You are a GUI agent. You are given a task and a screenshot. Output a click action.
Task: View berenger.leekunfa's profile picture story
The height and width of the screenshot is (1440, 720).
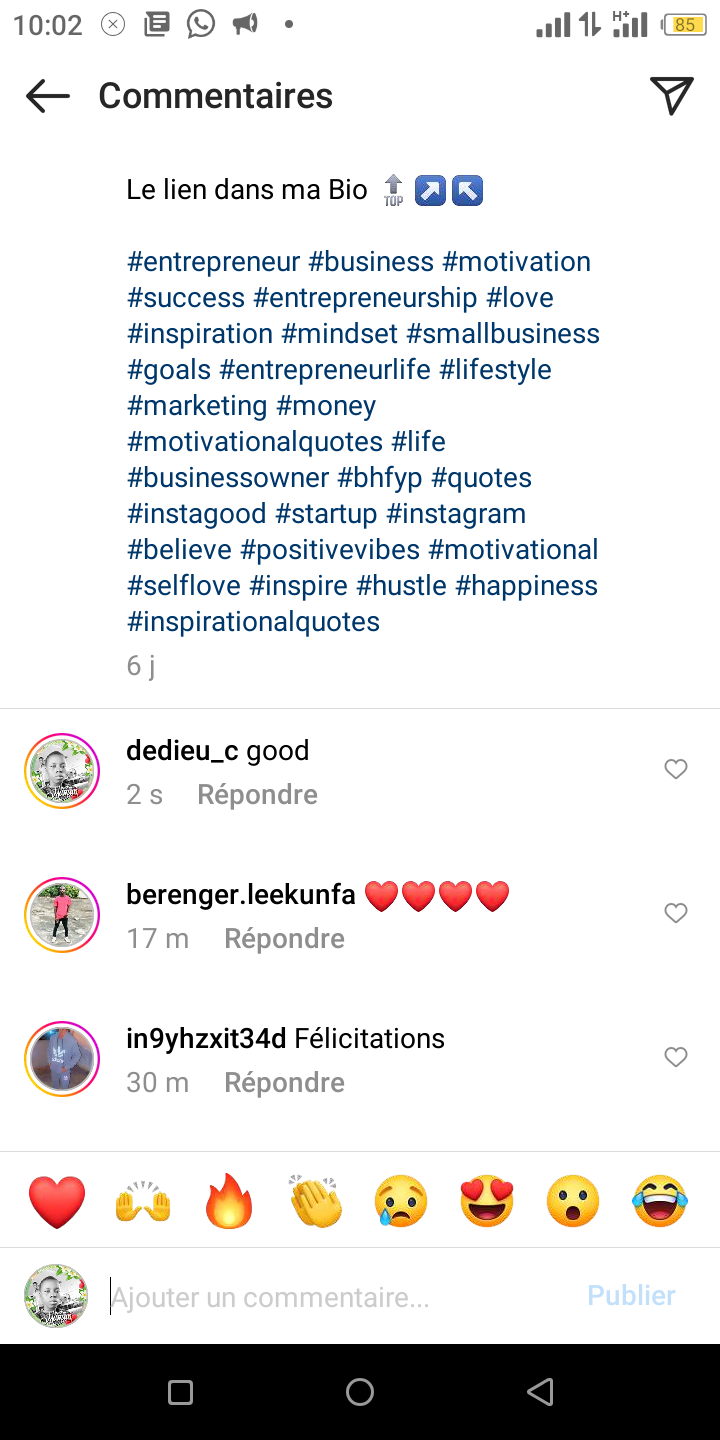click(62, 915)
